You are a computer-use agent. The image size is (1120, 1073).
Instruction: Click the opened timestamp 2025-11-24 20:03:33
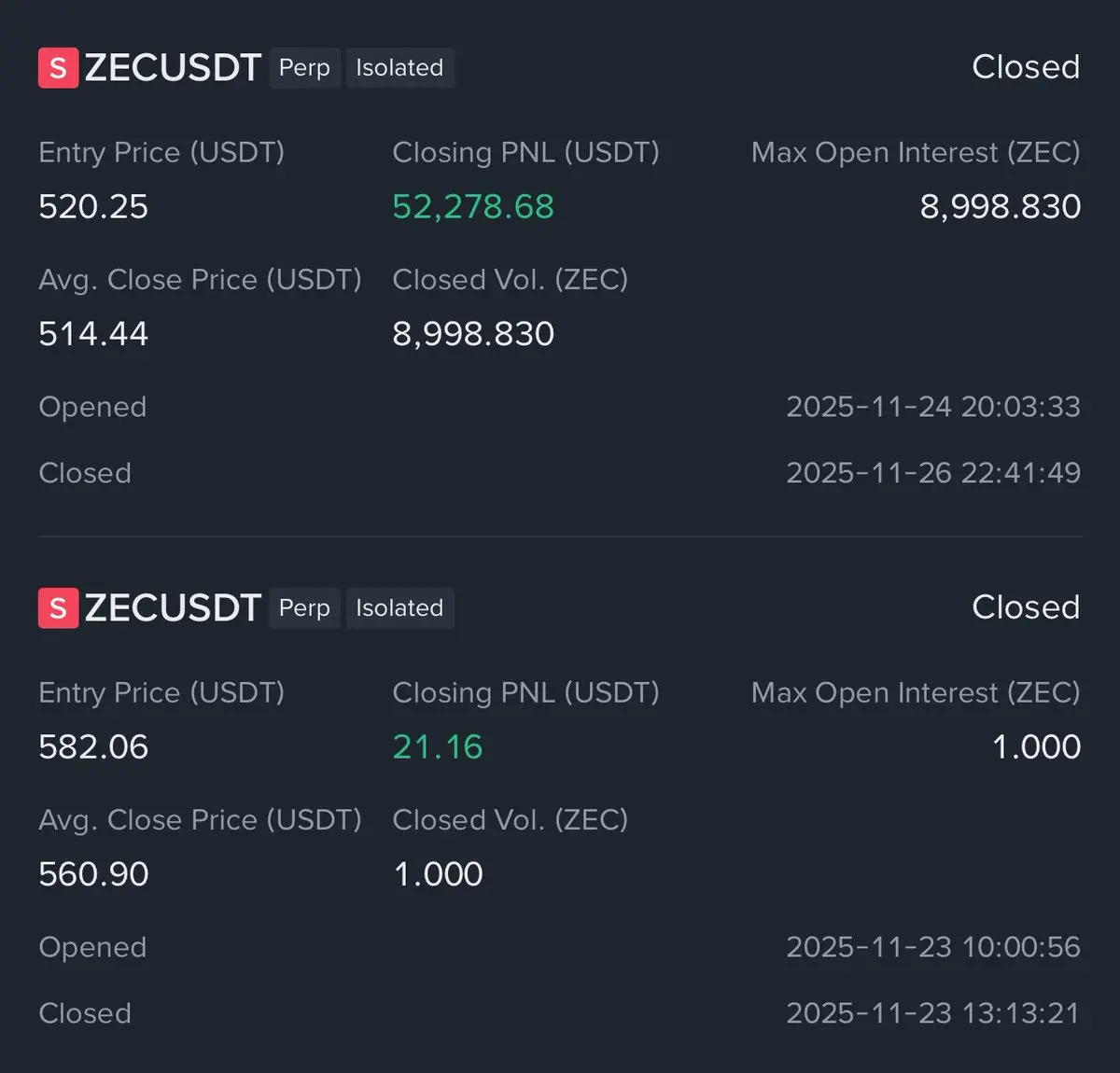(932, 407)
